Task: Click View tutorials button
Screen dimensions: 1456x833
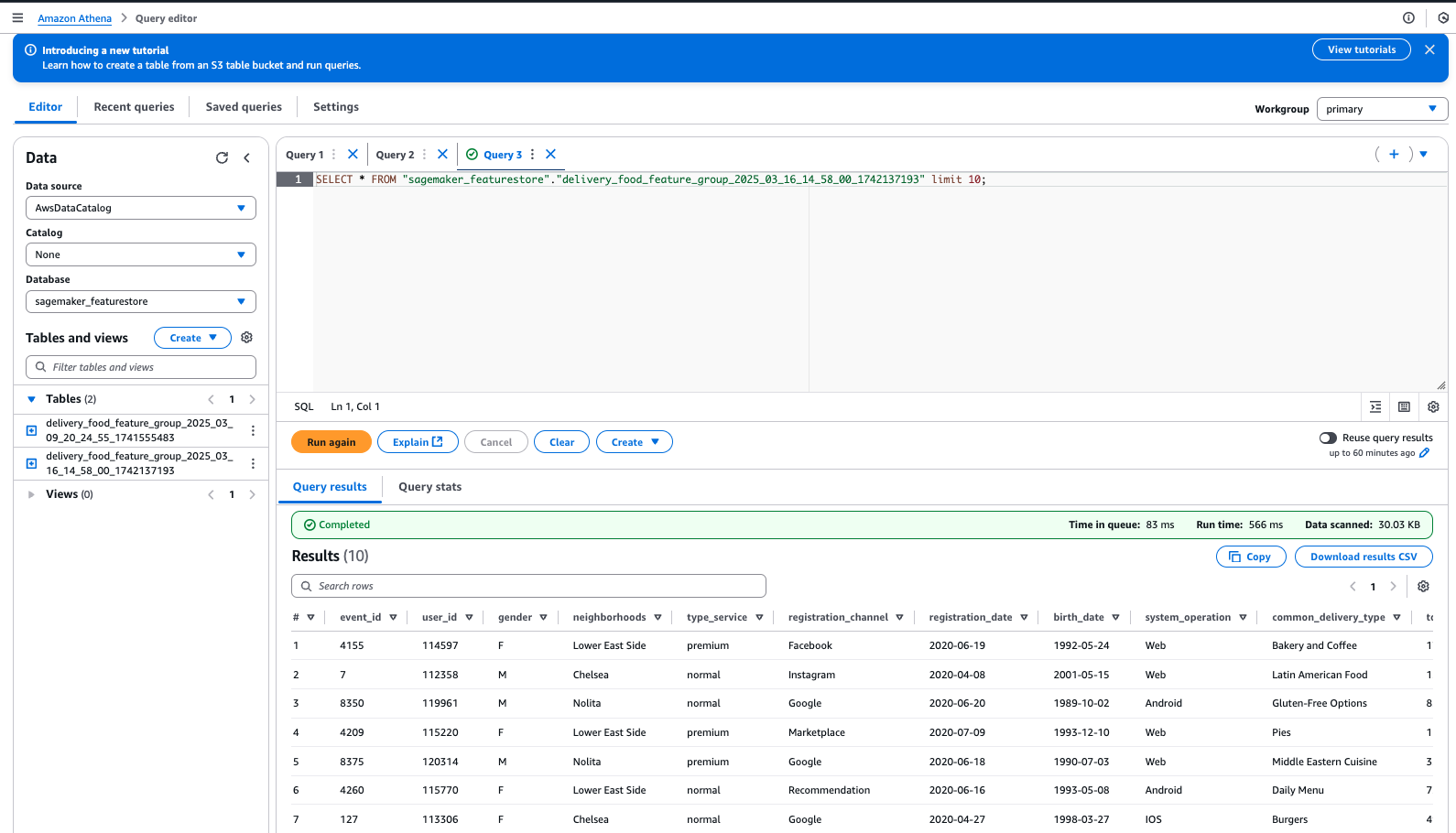Action: click(1362, 49)
